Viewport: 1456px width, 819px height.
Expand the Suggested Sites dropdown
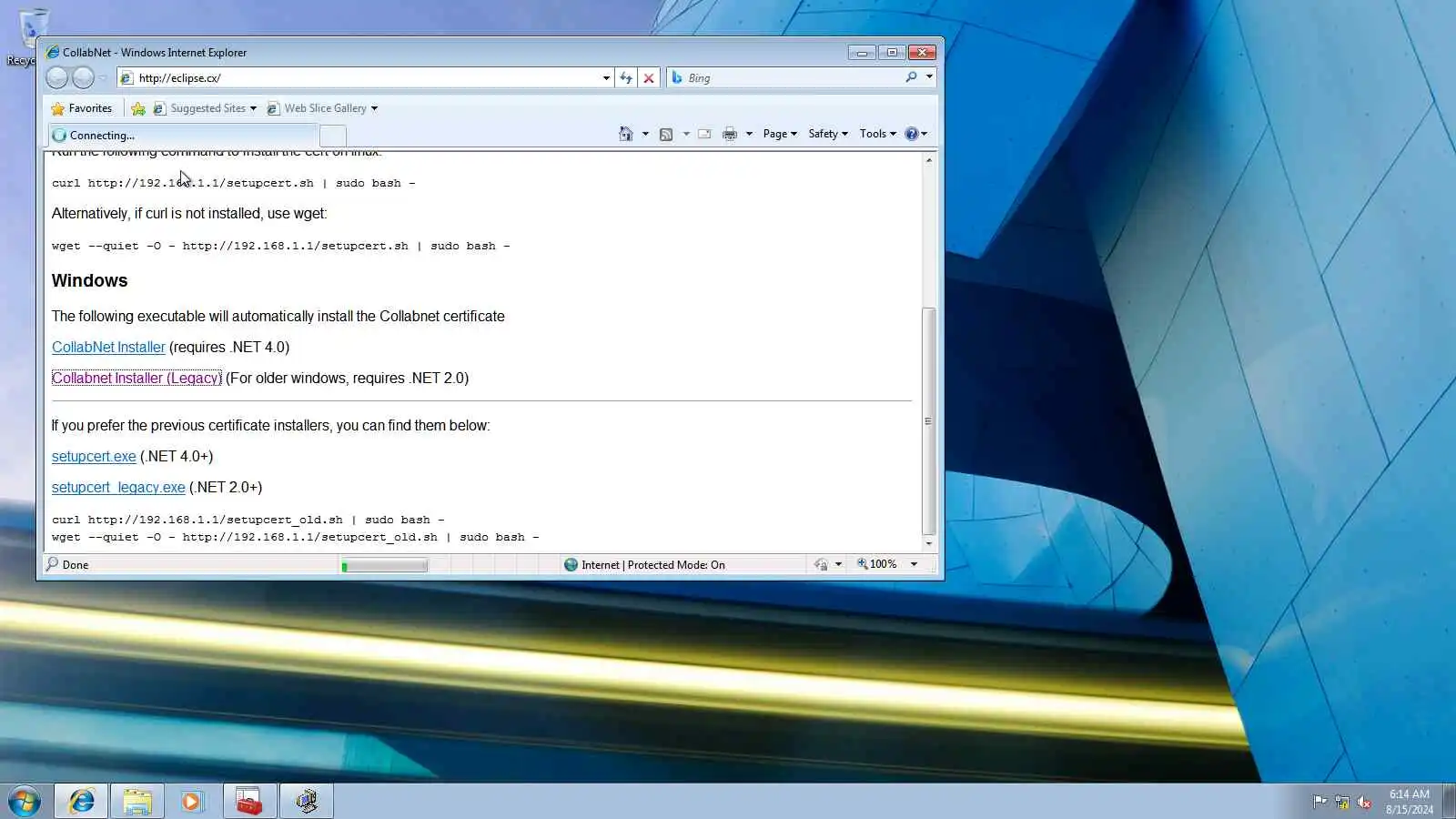pyautogui.click(x=253, y=109)
